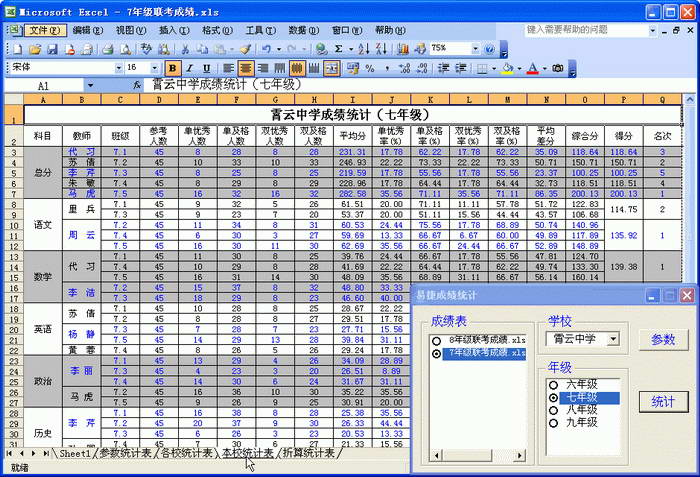The height and width of the screenshot is (477, 700).
Task: Choose the 九年级 grade option
Action: point(553,423)
